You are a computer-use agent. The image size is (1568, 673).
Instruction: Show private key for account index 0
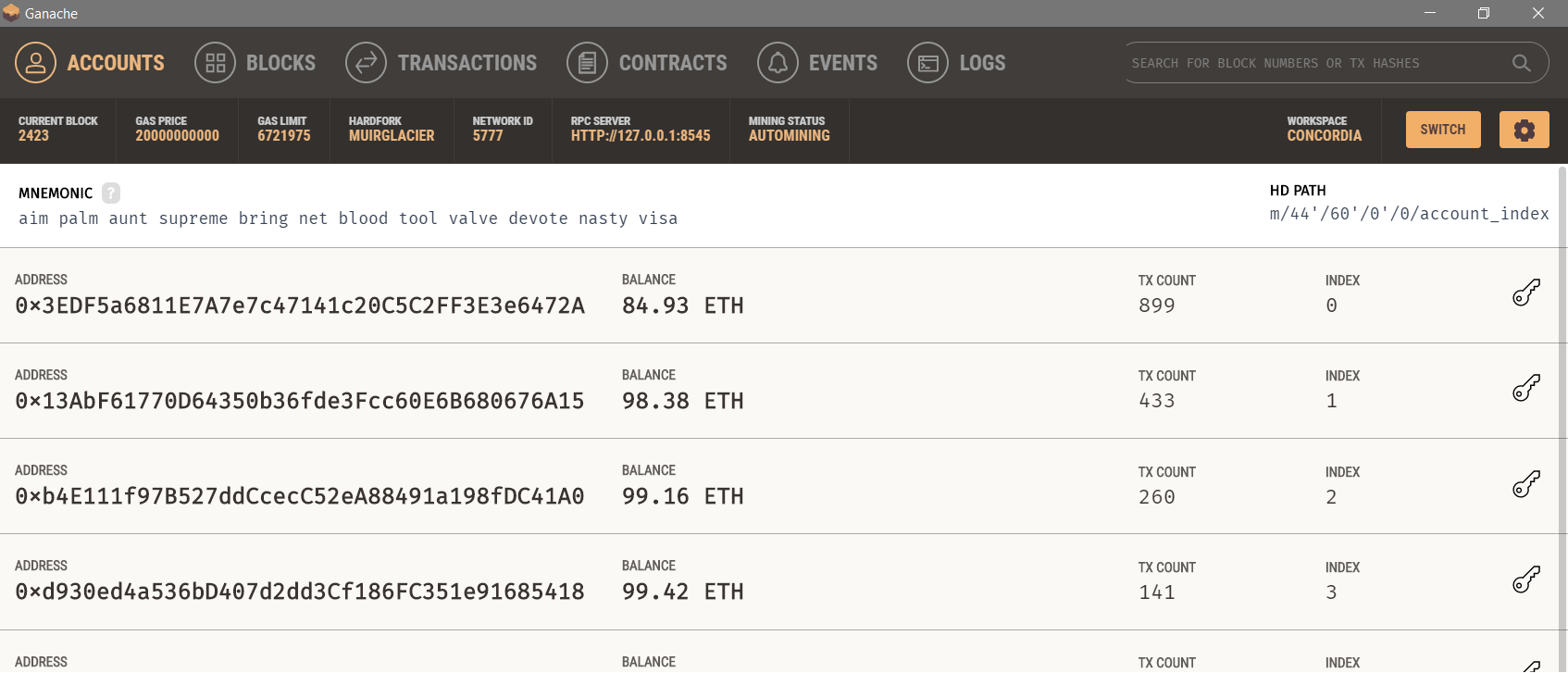click(1525, 293)
